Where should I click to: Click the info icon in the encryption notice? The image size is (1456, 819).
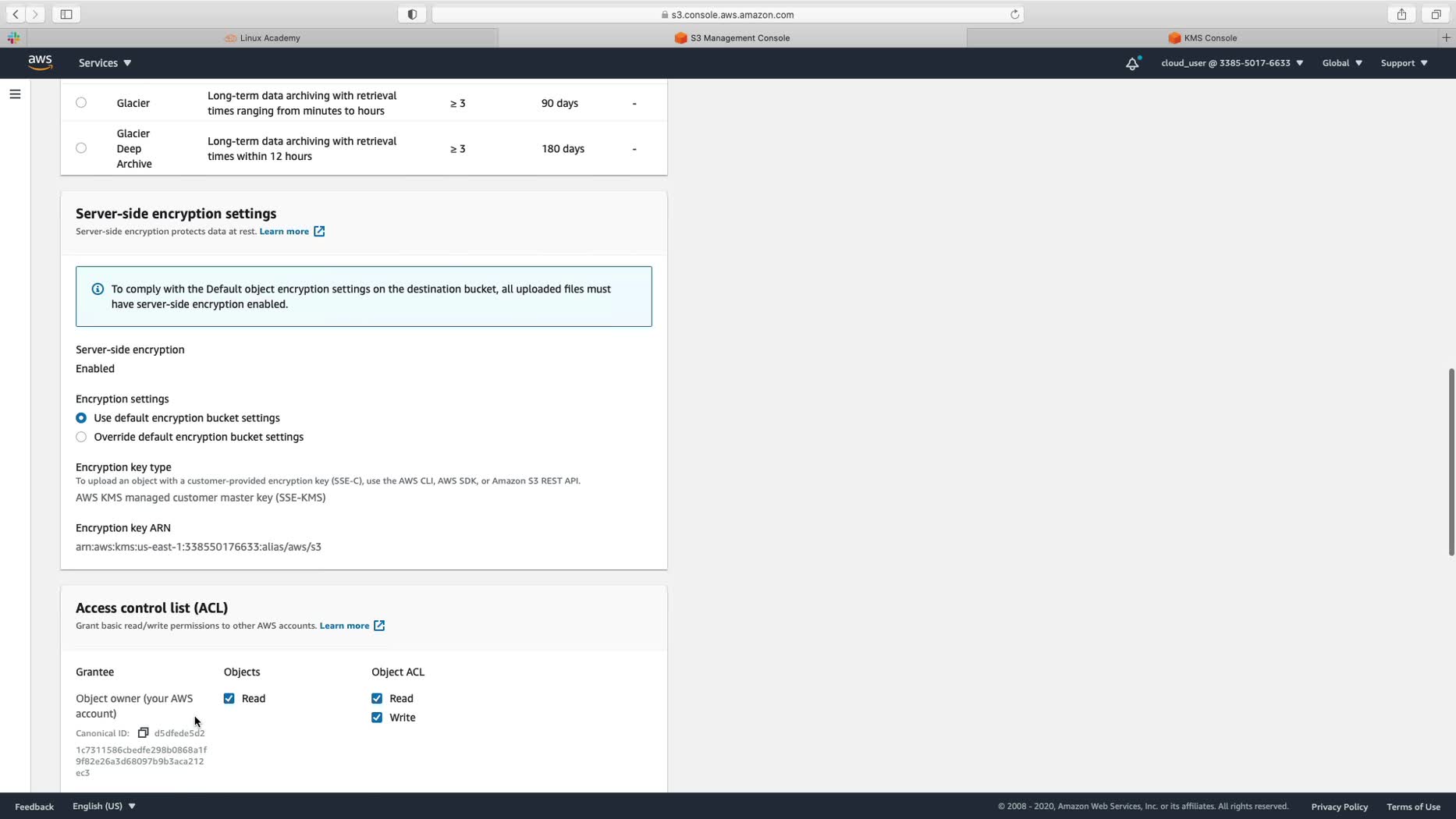click(98, 289)
